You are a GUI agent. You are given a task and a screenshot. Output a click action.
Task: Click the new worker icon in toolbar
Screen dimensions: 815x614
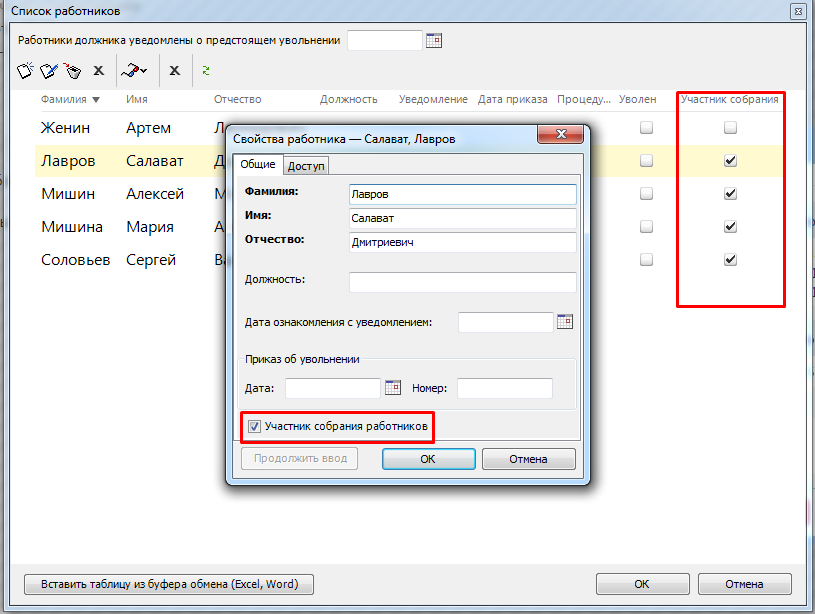coord(27,70)
